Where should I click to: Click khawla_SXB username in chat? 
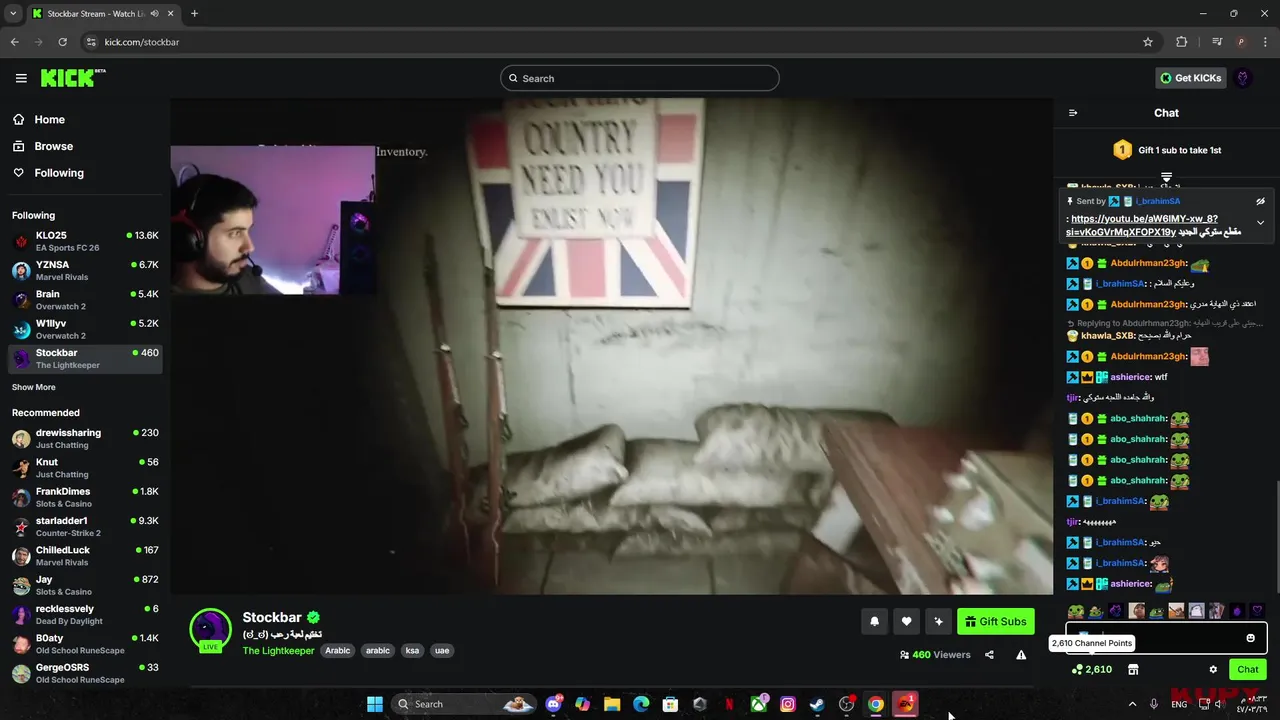coord(1108,336)
